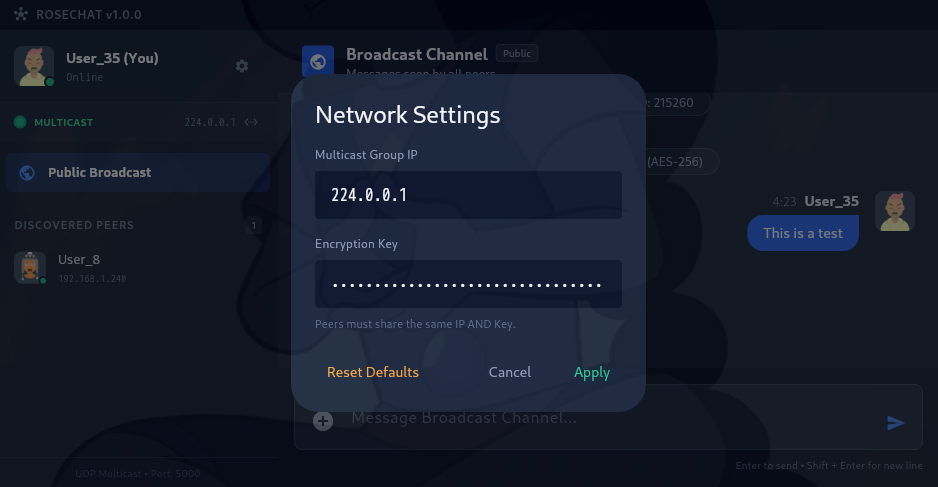Click the "This is a test" message bubble
The height and width of the screenshot is (487, 938).
803,233
